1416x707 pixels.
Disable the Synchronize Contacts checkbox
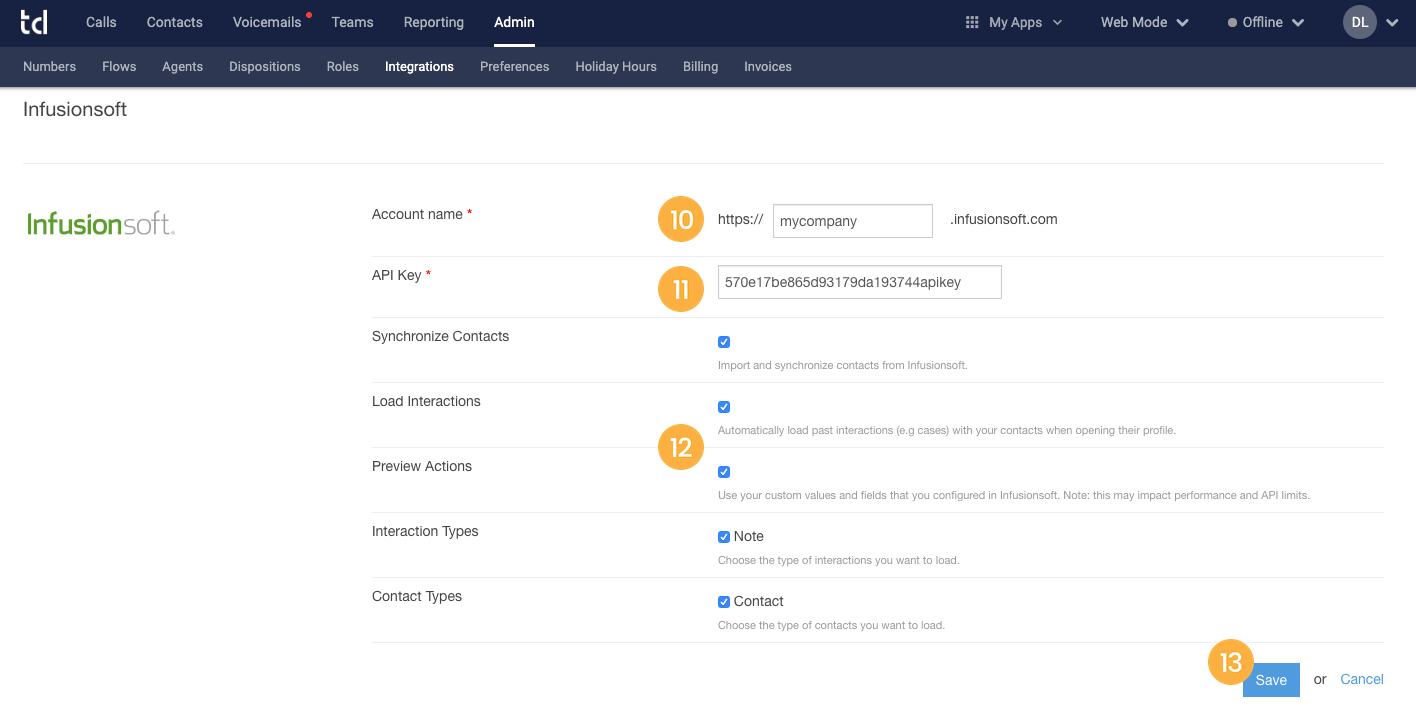[x=723, y=341]
